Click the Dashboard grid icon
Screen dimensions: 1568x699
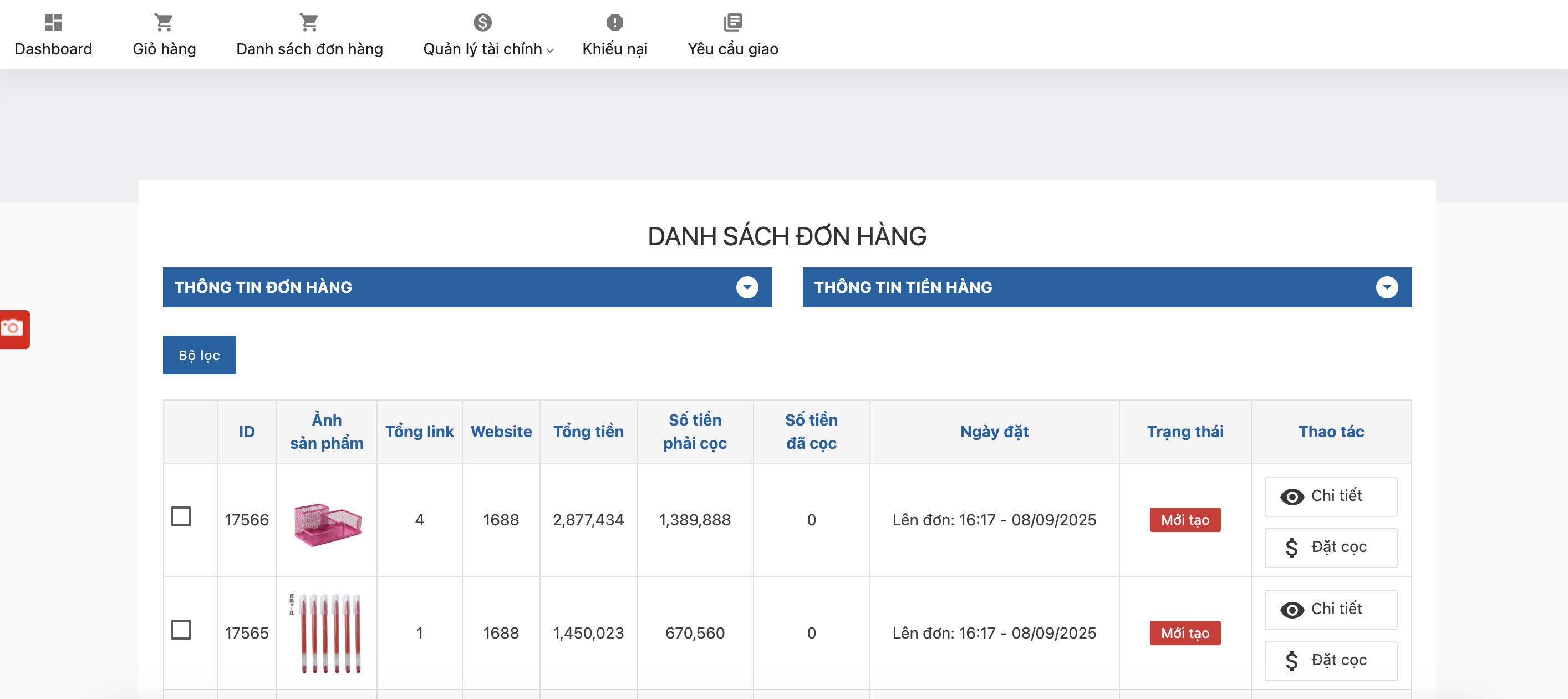click(x=54, y=23)
